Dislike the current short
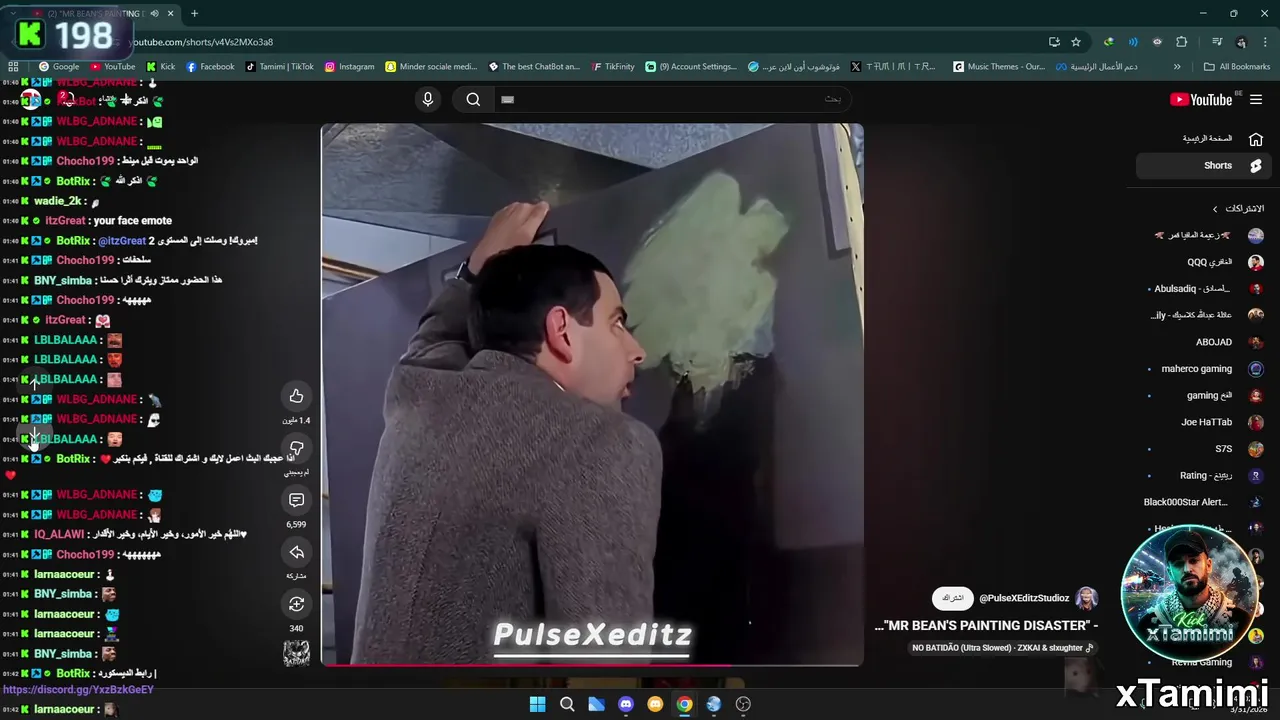 [296, 448]
